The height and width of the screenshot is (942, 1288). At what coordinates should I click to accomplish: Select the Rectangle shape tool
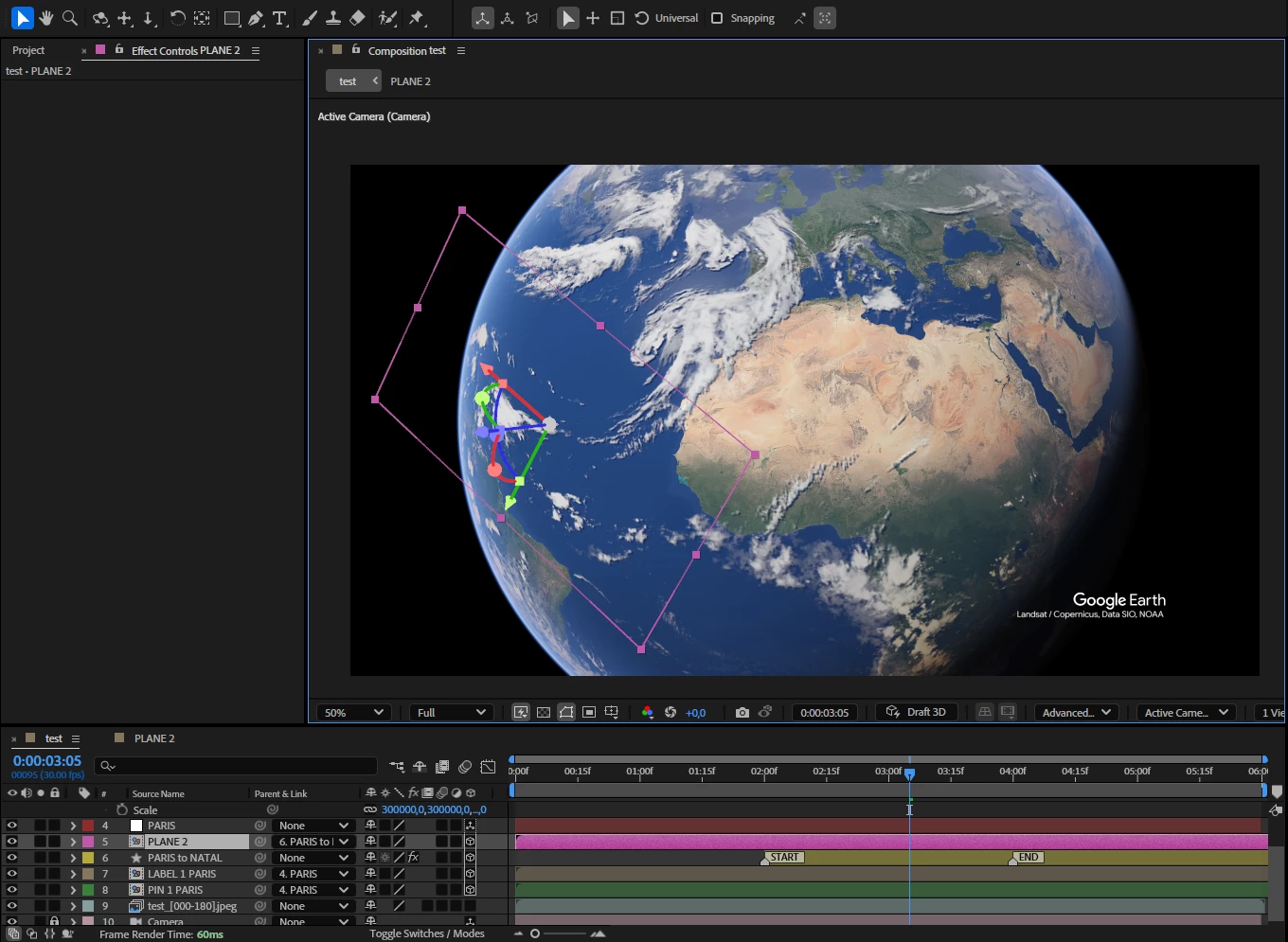(x=231, y=18)
